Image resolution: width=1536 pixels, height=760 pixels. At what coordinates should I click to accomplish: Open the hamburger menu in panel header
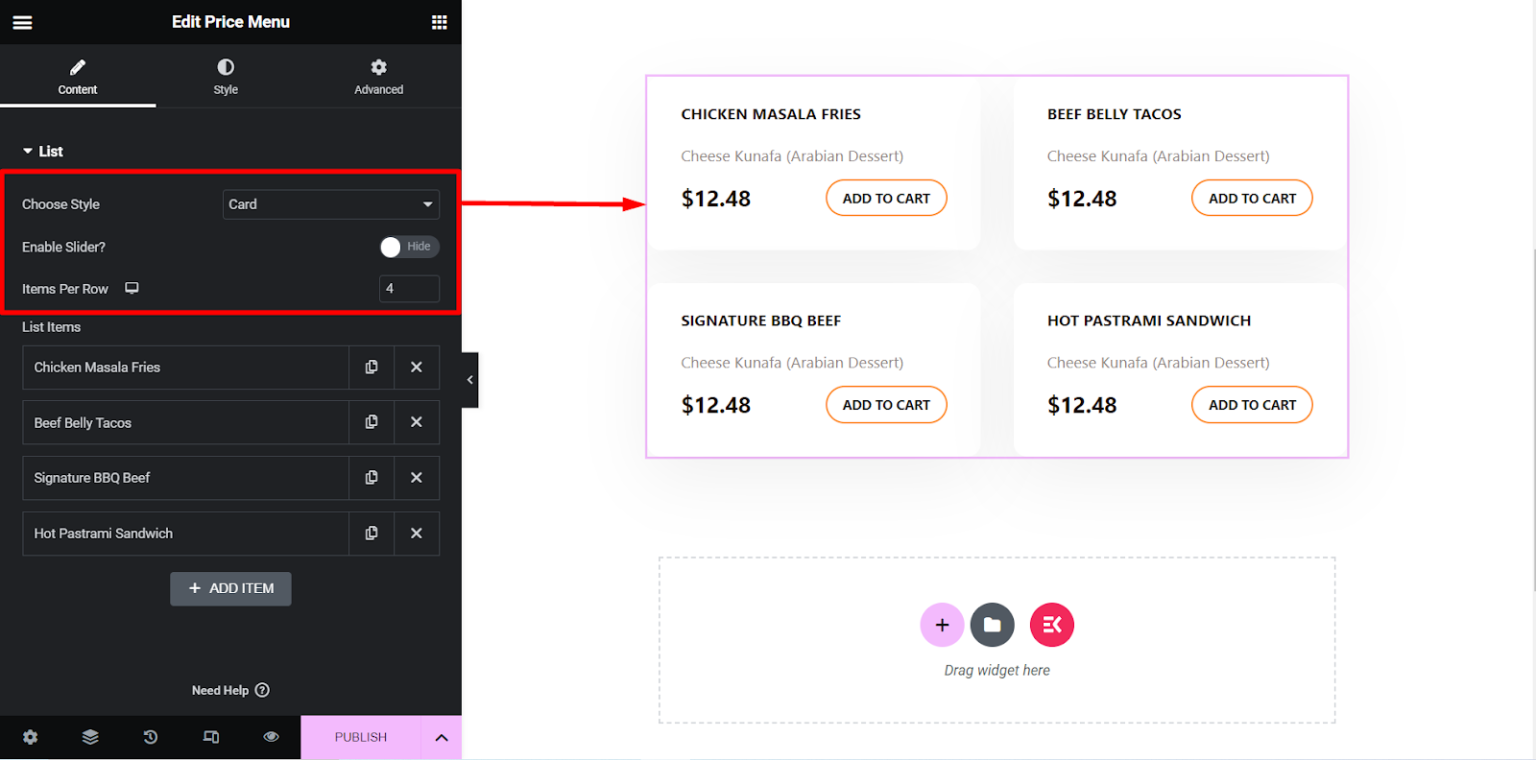[22, 21]
